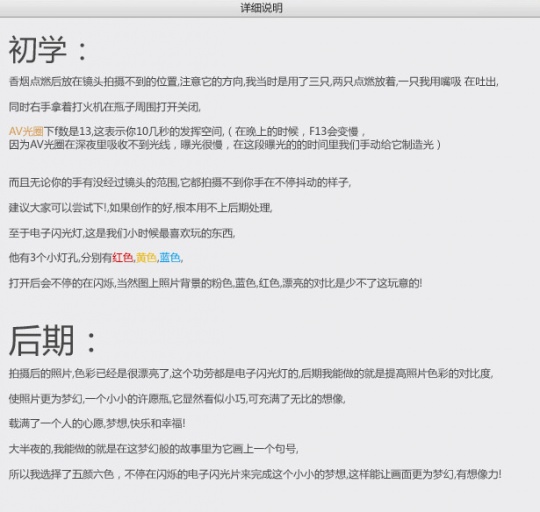This screenshot has width=540, height=512.
Task: Click the line starting 至于电子闪光灯
Action: click(122, 233)
